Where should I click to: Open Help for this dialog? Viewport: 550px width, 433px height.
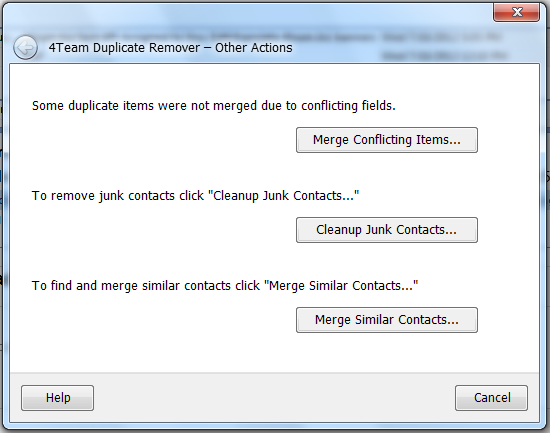[58, 398]
